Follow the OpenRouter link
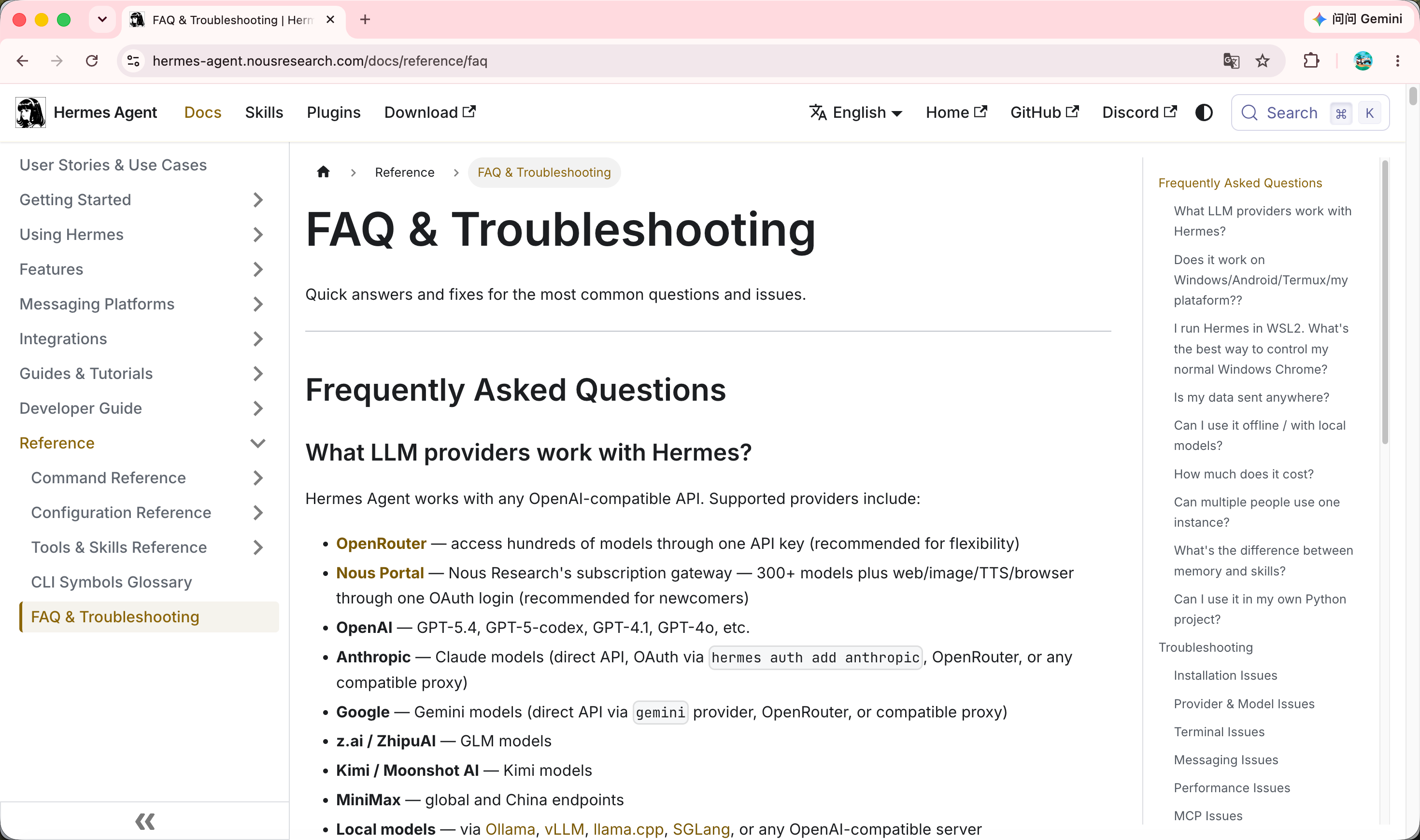1420x840 pixels. coord(381,544)
